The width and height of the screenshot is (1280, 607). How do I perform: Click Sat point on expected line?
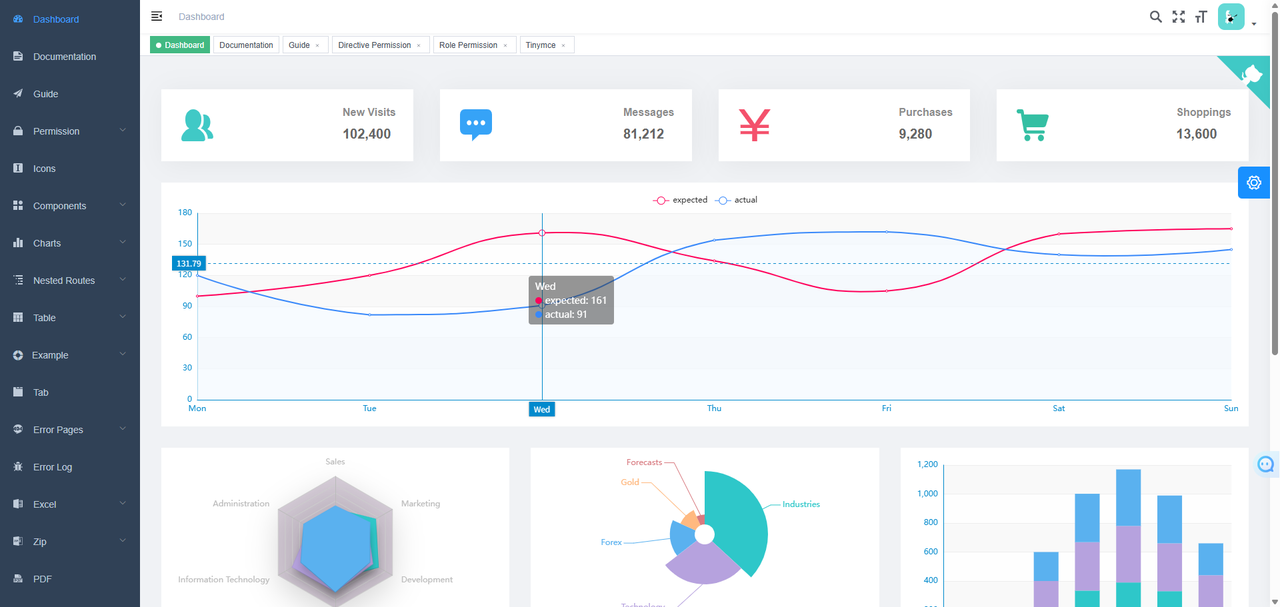point(1059,234)
